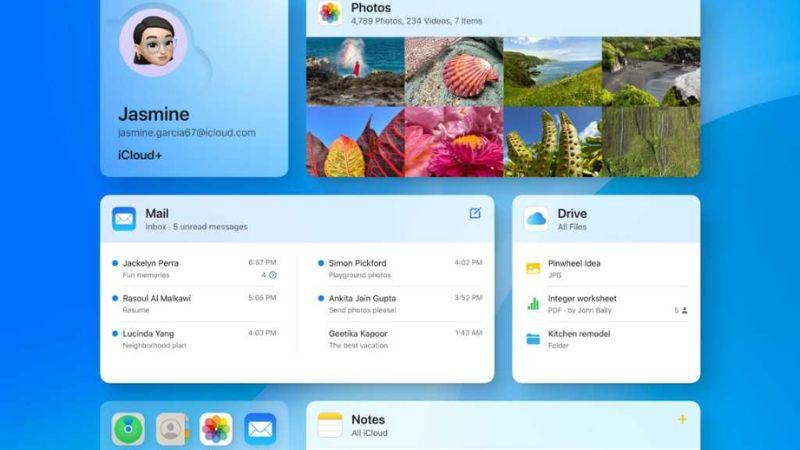Open the iCloud Drive cloud icon
Viewport: 800px width, 450px height.
click(536, 219)
